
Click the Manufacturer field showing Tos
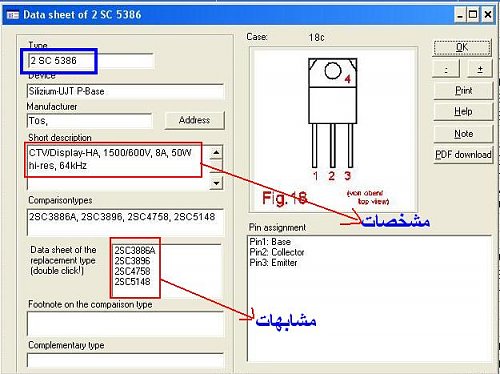click(89, 121)
